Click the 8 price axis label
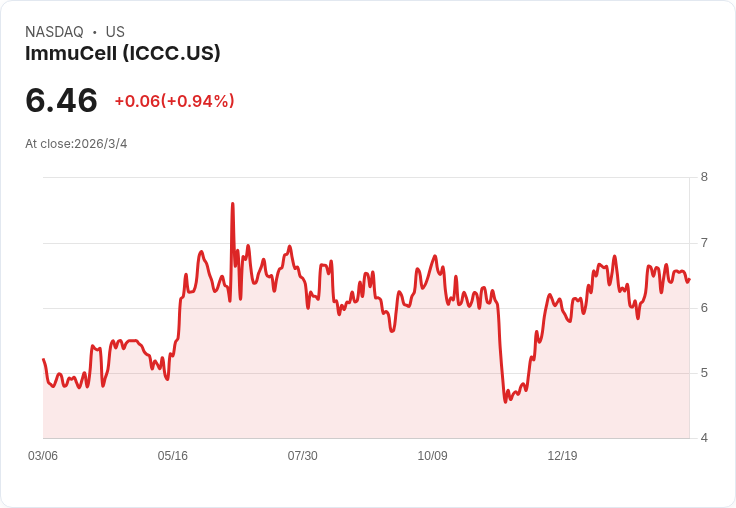Viewport: 736px width, 508px height. (x=704, y=177)
